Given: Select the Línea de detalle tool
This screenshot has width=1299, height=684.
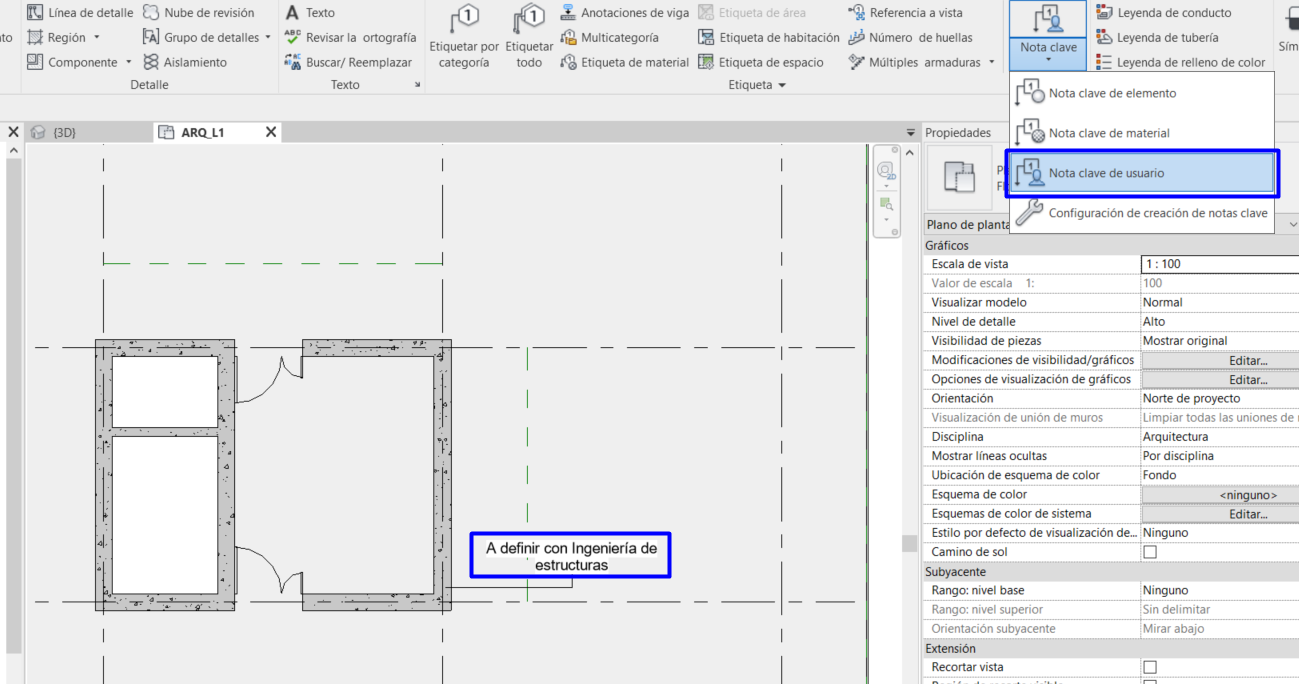Looking at the screenshot, I should [79, 13].
